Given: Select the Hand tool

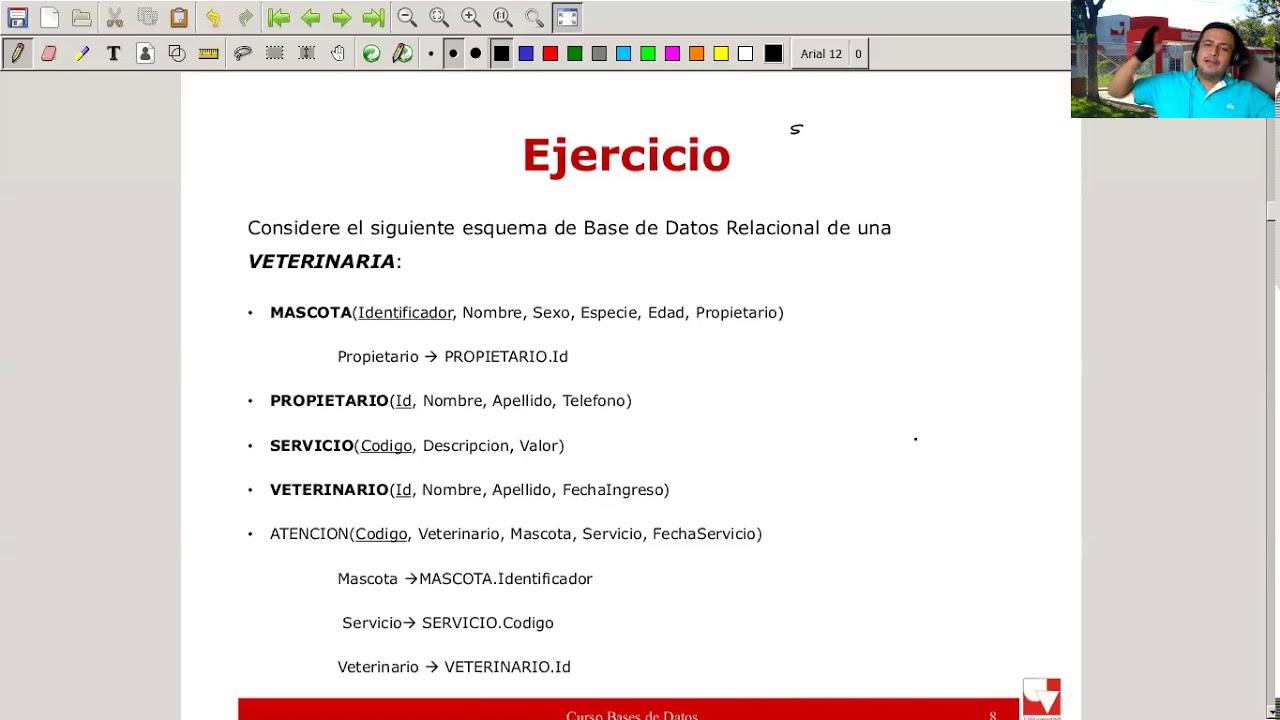Looking at the screenshot, I should tap(339, 54).
